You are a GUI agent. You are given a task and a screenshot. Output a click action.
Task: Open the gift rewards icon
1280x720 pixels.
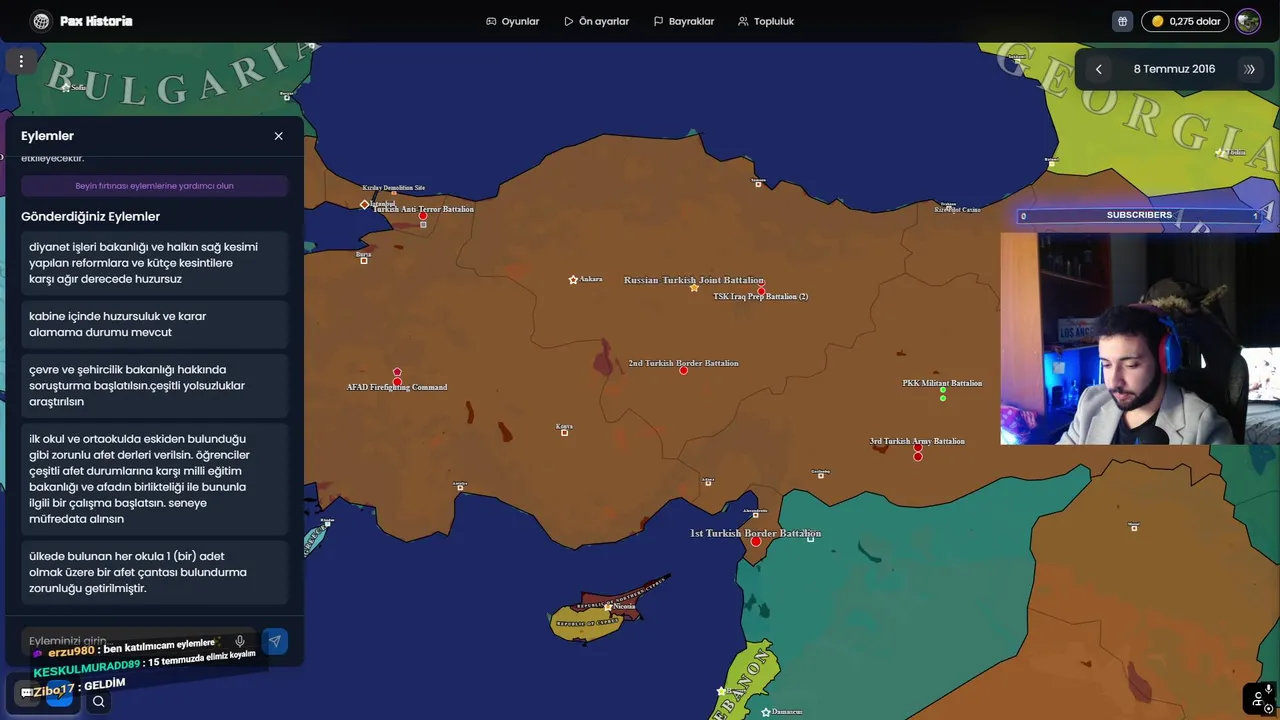click(x=1123, y=21)
